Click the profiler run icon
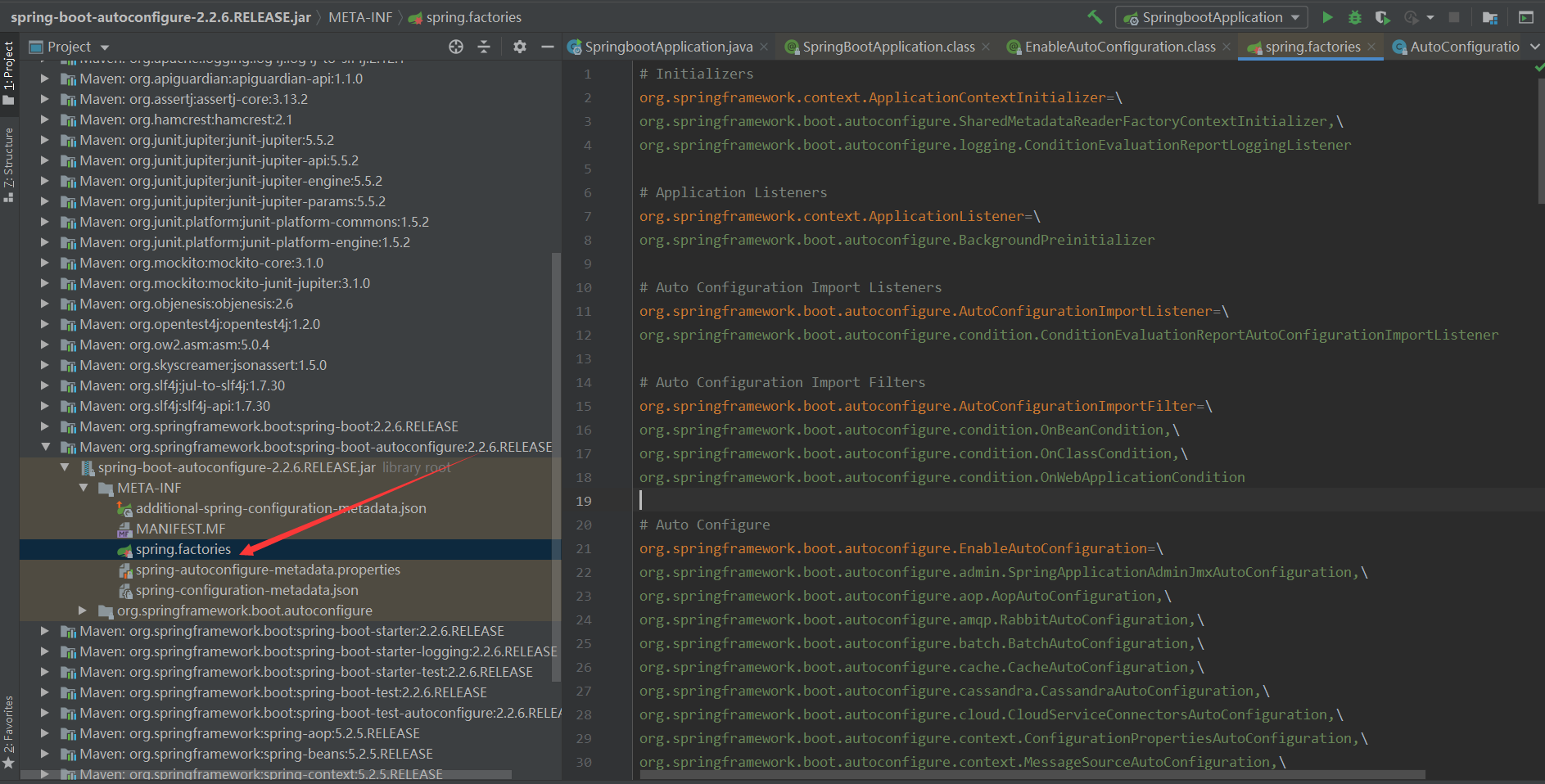This screenshot has width=1545, height=784. (1411, 17)
